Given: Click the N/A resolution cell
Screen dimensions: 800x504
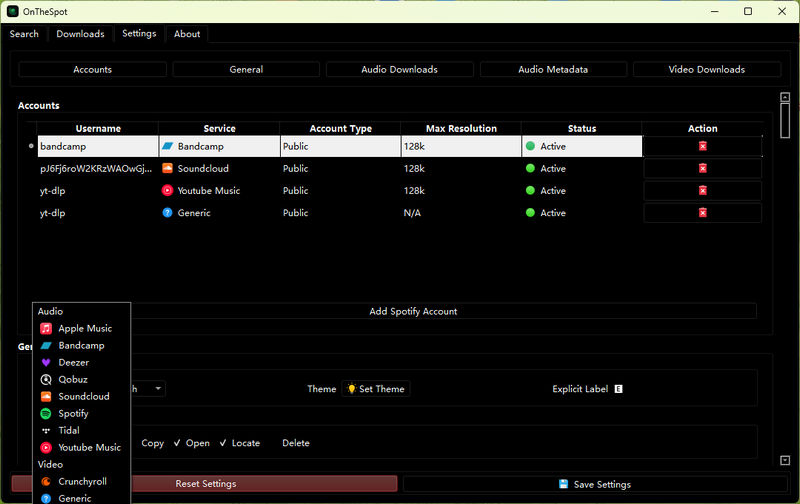Looking at the screenshot, I should coord(461,213).
